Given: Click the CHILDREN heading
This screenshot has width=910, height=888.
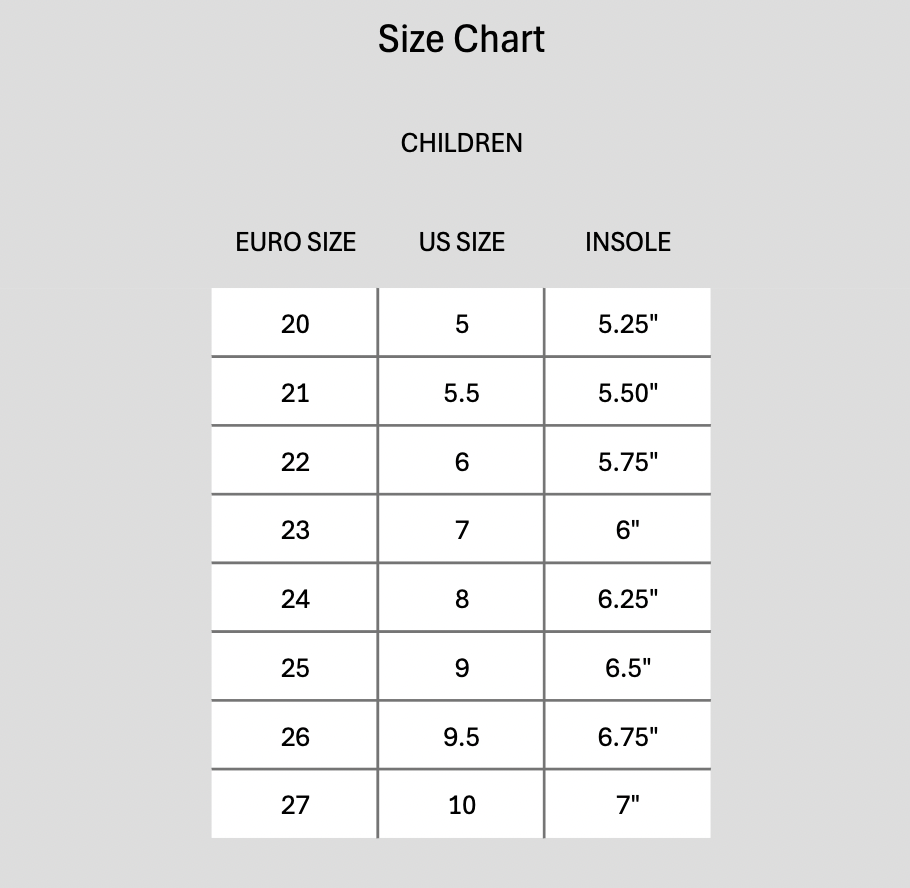Looking at the screenshot, I should point(461,143).
